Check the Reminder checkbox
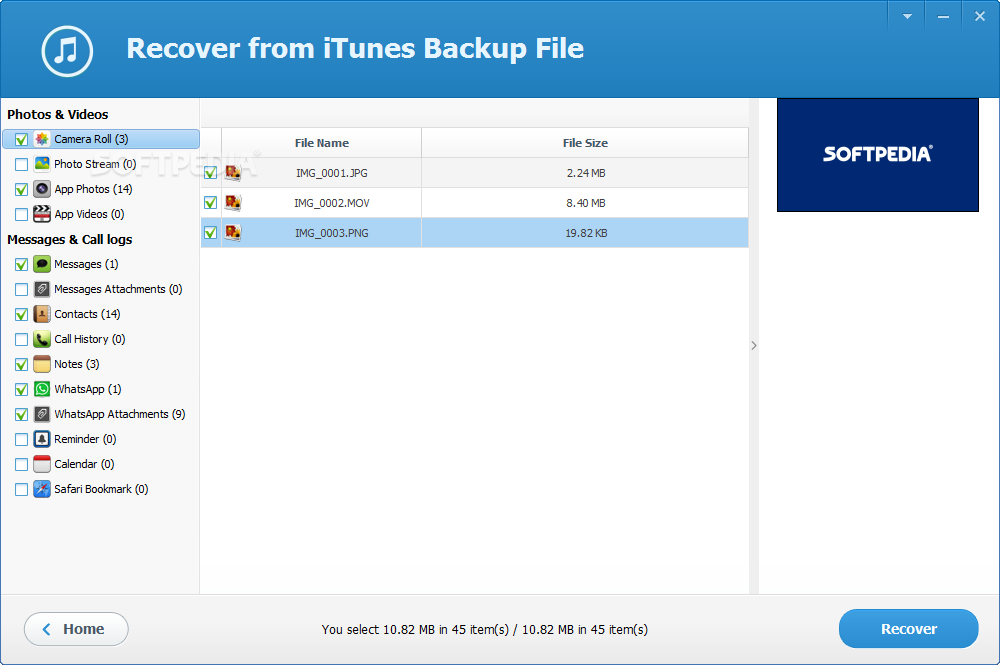 tap(21, 439)
